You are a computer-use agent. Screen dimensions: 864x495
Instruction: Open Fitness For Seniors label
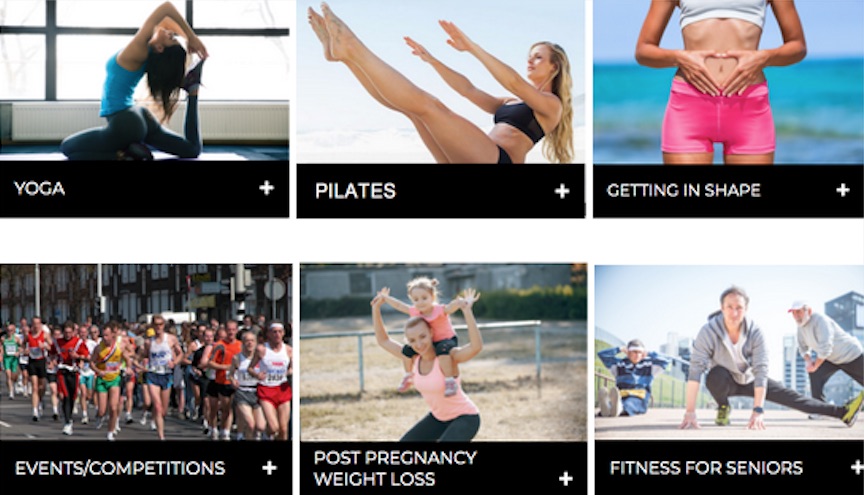706,468
